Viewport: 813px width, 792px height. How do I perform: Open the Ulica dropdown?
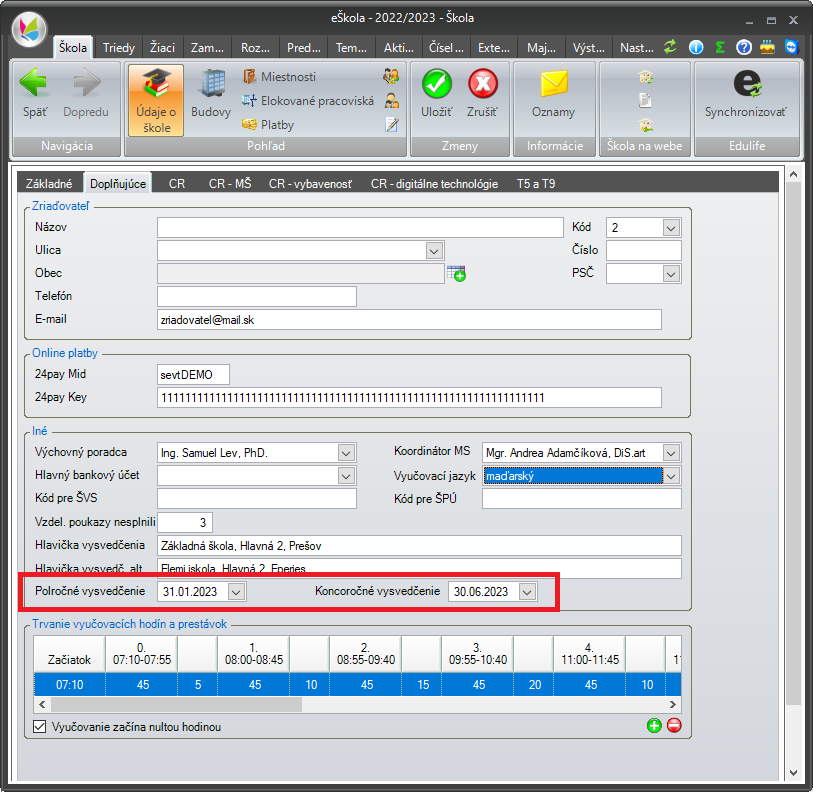434,251
